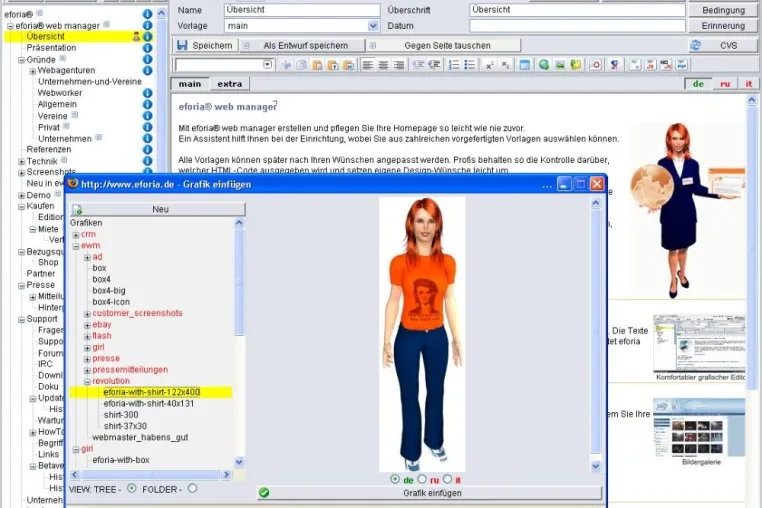Click the Speichern floppy disk icon

[x=182, y=45]
